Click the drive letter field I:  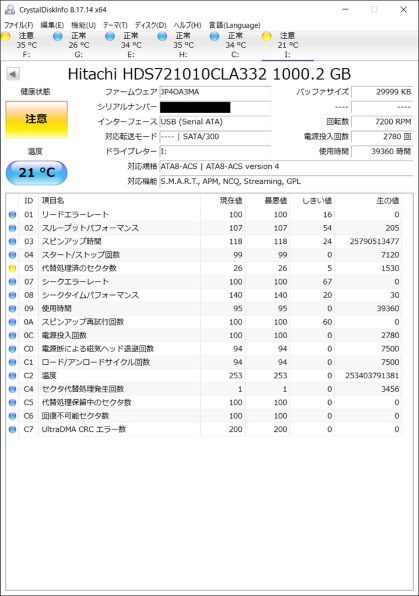[x=215, y=152]
